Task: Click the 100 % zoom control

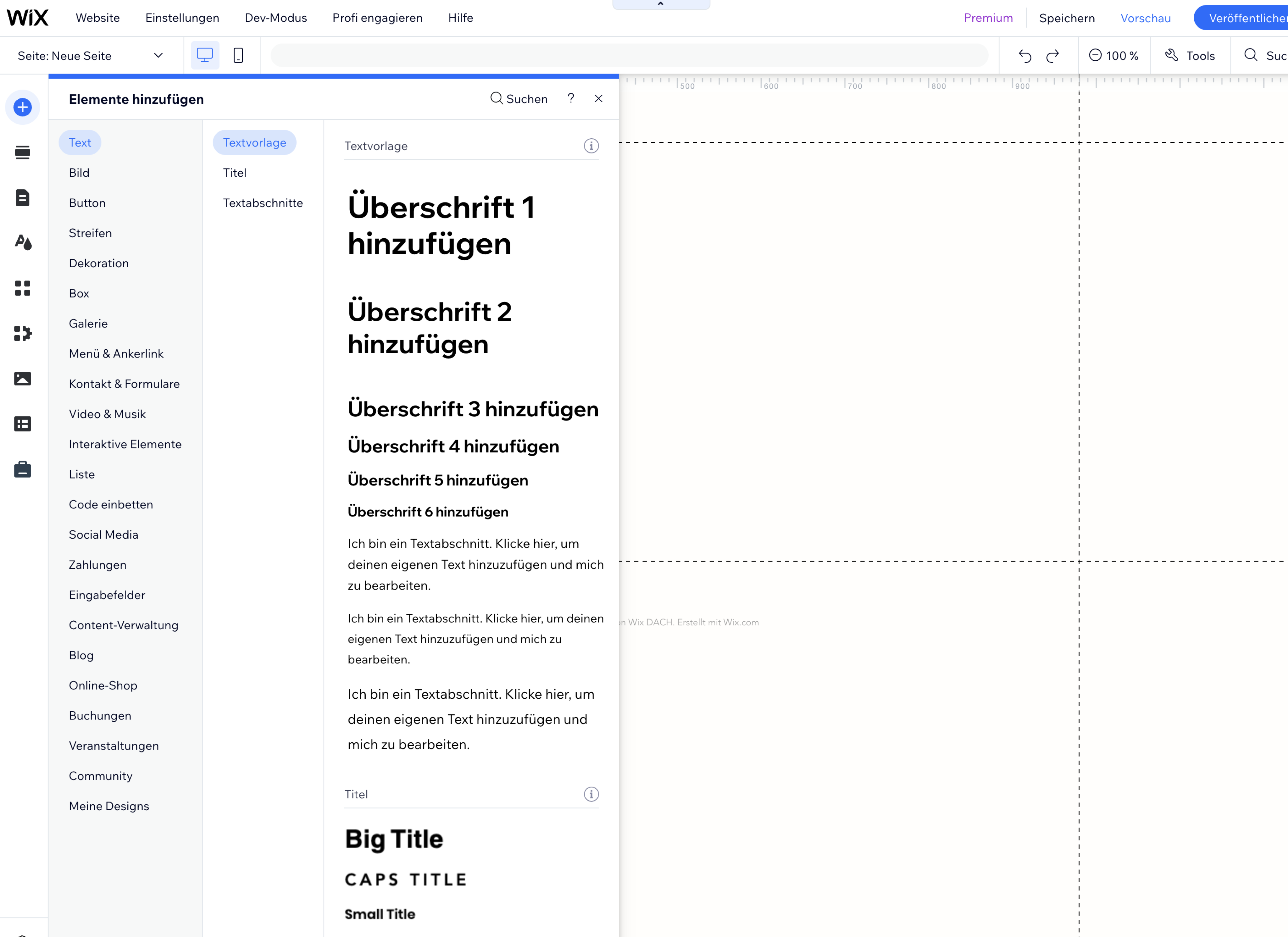Action: tap(1114, 56)
